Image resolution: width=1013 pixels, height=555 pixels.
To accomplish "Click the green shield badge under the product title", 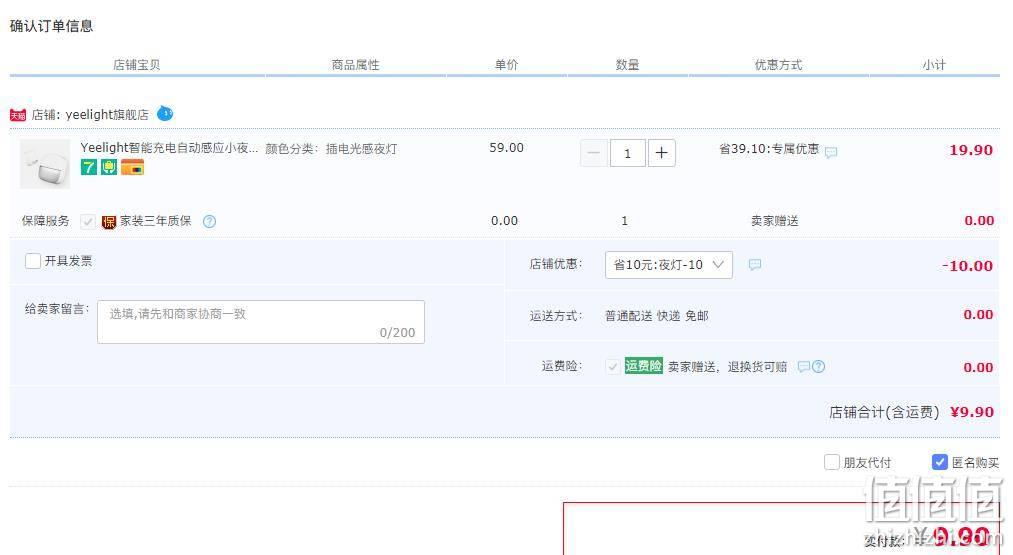I will click(x=109, y=167).
